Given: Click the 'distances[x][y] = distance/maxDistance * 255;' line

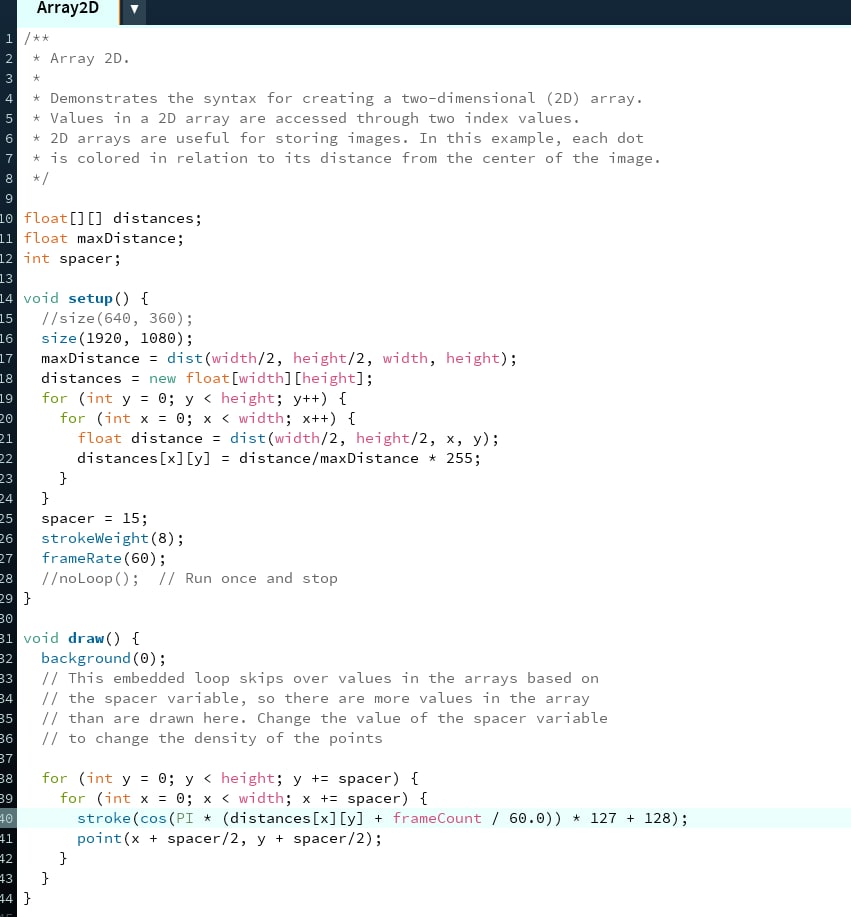Looking at the screenshot, I should click(x=279, y=458).
